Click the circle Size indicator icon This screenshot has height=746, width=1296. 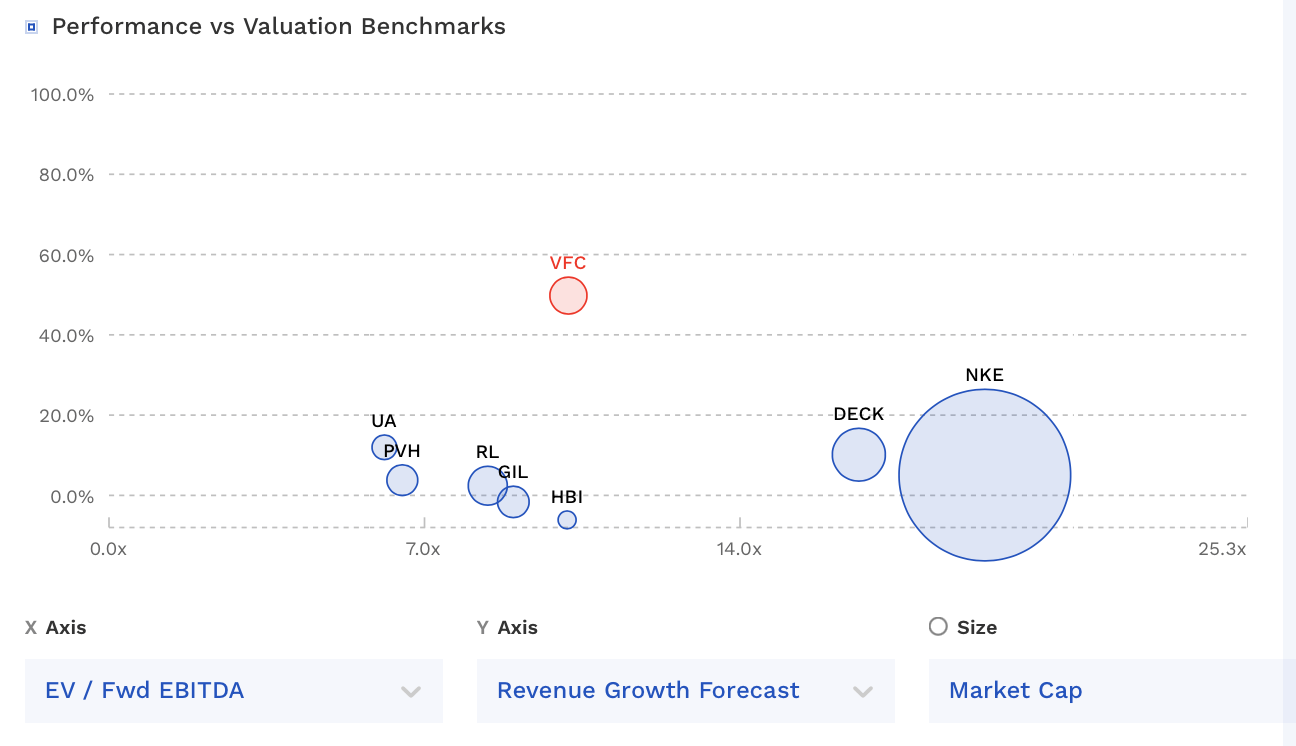pyautogui.click(x=937, y=627)
